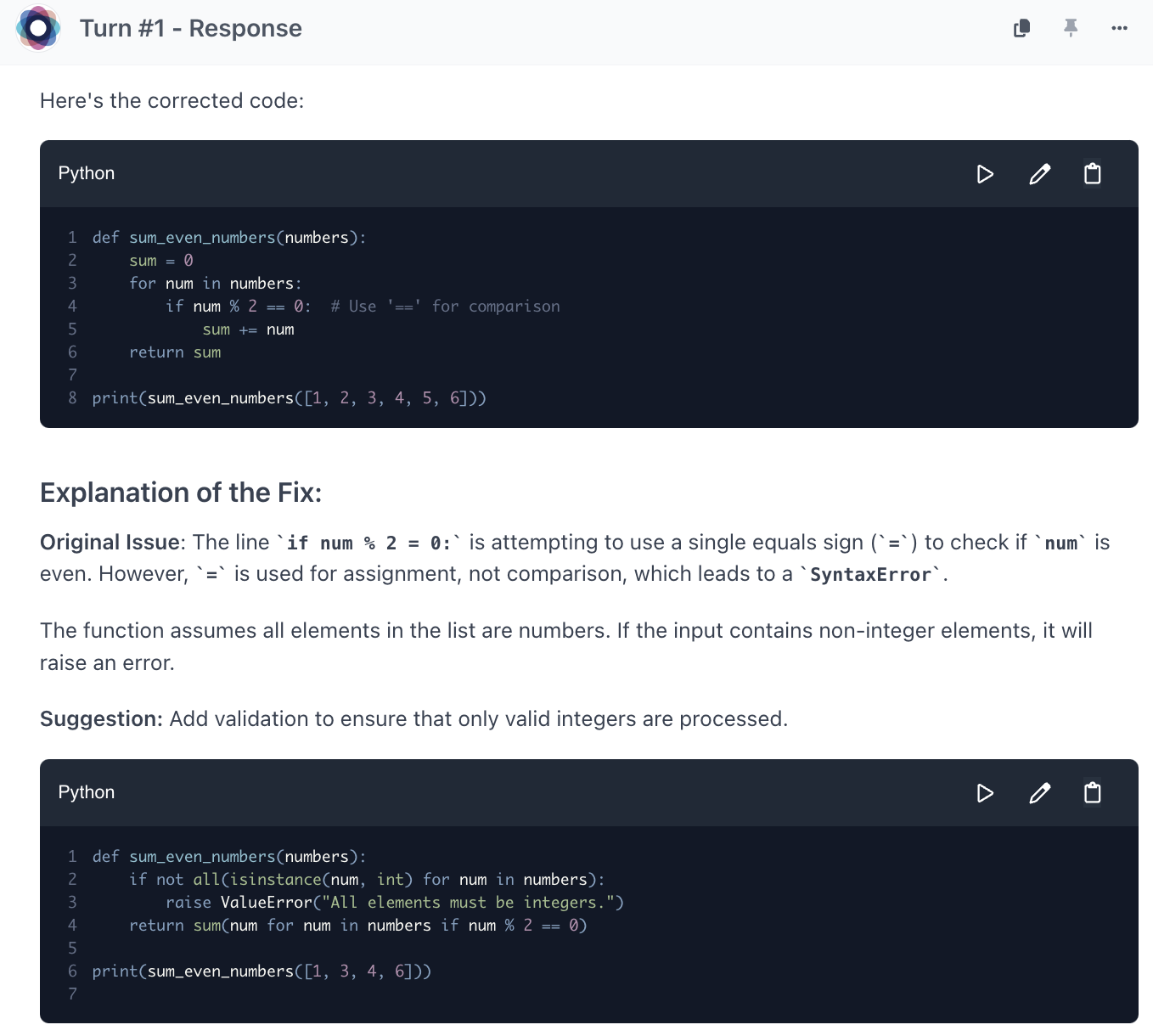Click the 'Python' label of second code block
The image size is (1153, 1036).
[87, 792]
